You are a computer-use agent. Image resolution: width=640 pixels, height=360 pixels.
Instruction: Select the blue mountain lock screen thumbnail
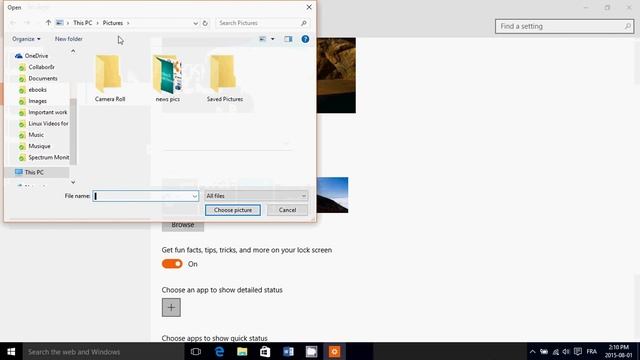[332, 195]
